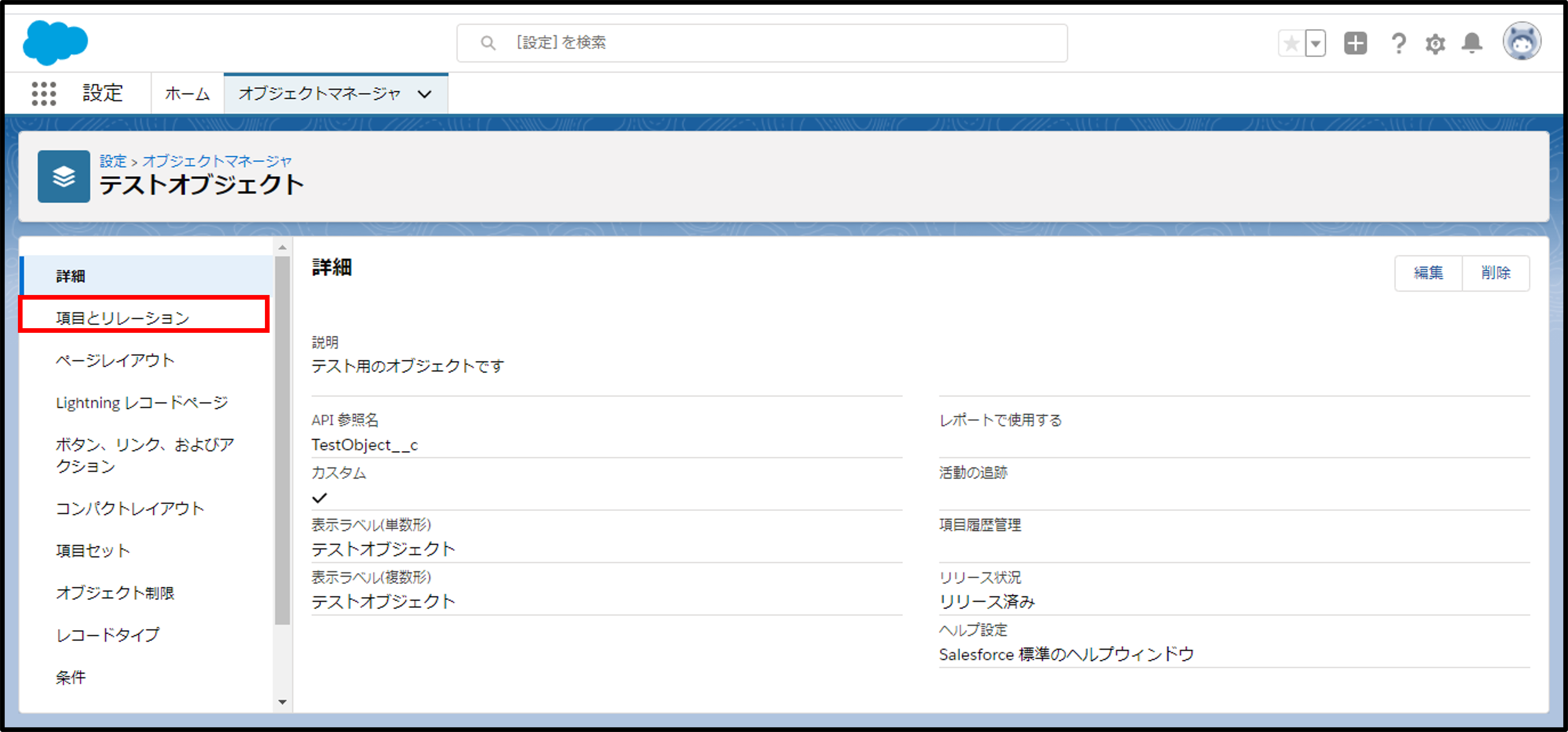This screenshot has width=1568, height=732.
Task: Click the favorites star icon
Action: [1291, 44]
